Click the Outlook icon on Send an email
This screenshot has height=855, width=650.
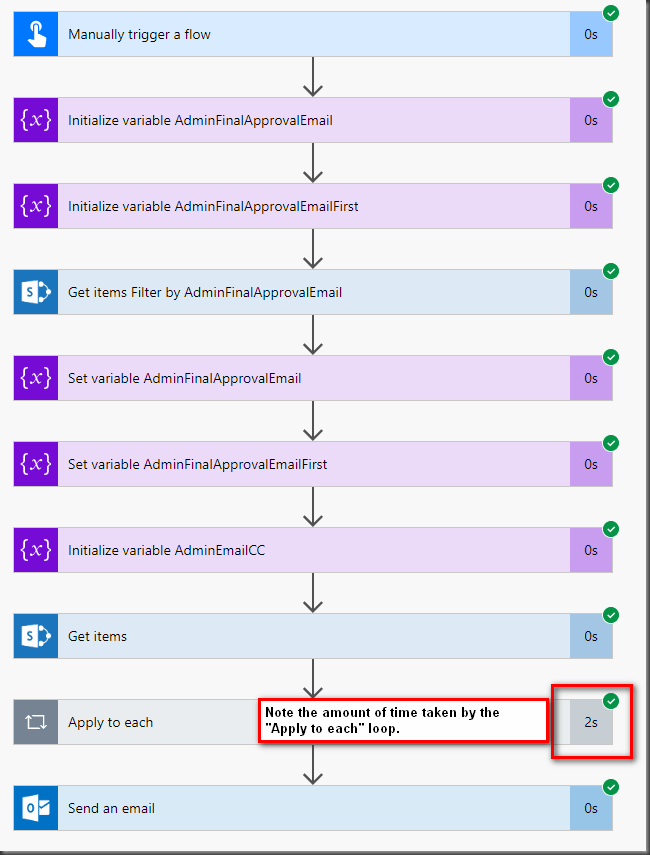(36, 808)
